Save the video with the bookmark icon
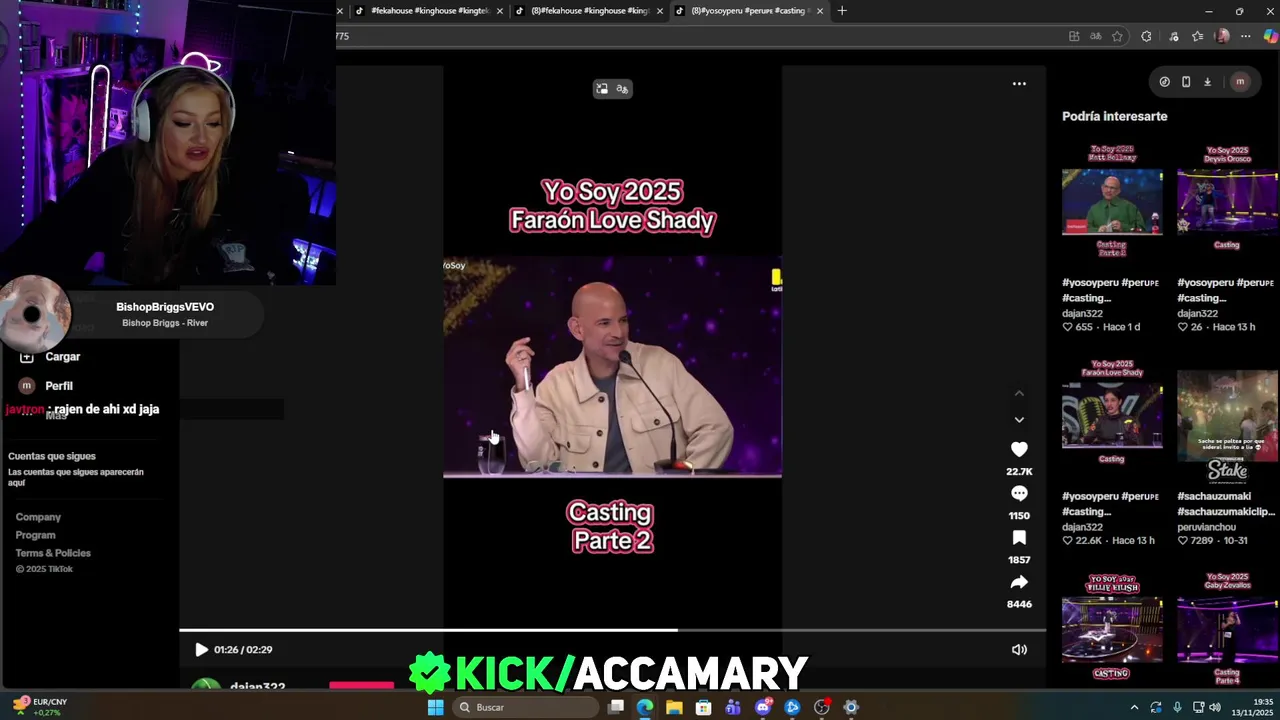The image size is (1280, 720). [x=1019, y=538]
